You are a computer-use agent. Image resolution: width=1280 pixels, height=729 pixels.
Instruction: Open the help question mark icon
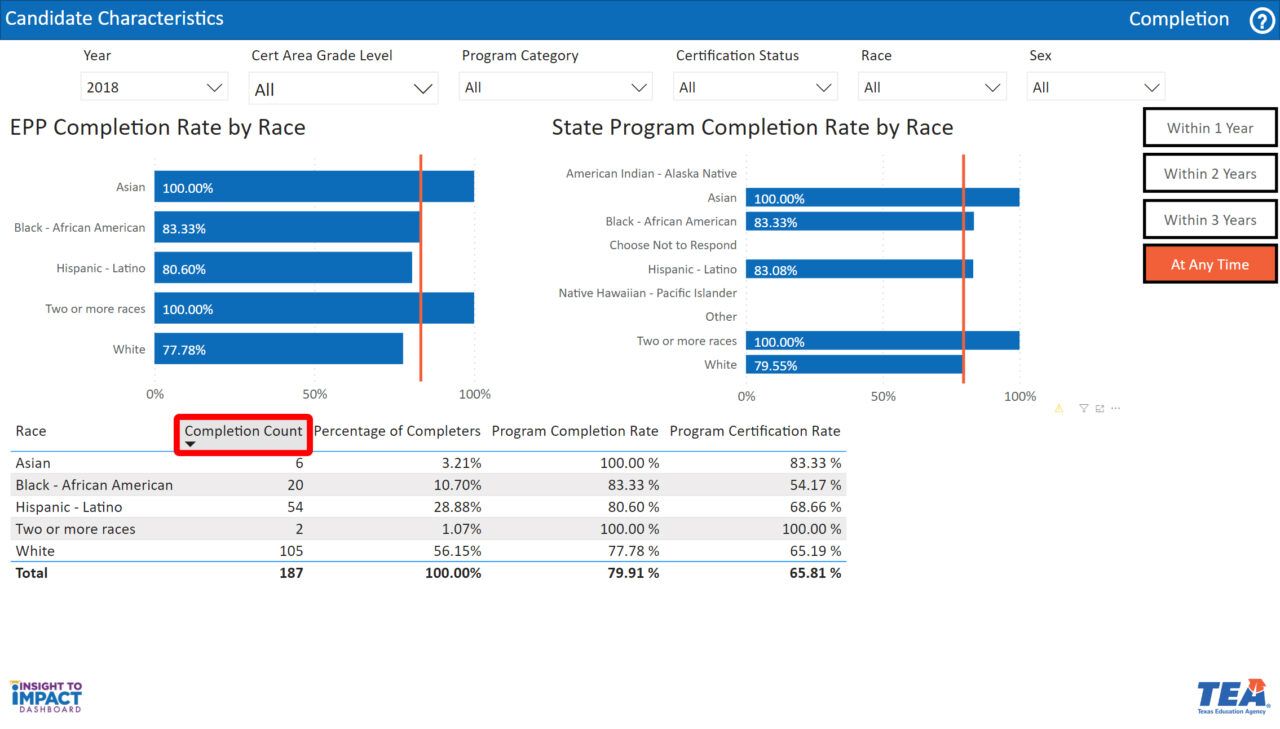point(1262,20)
